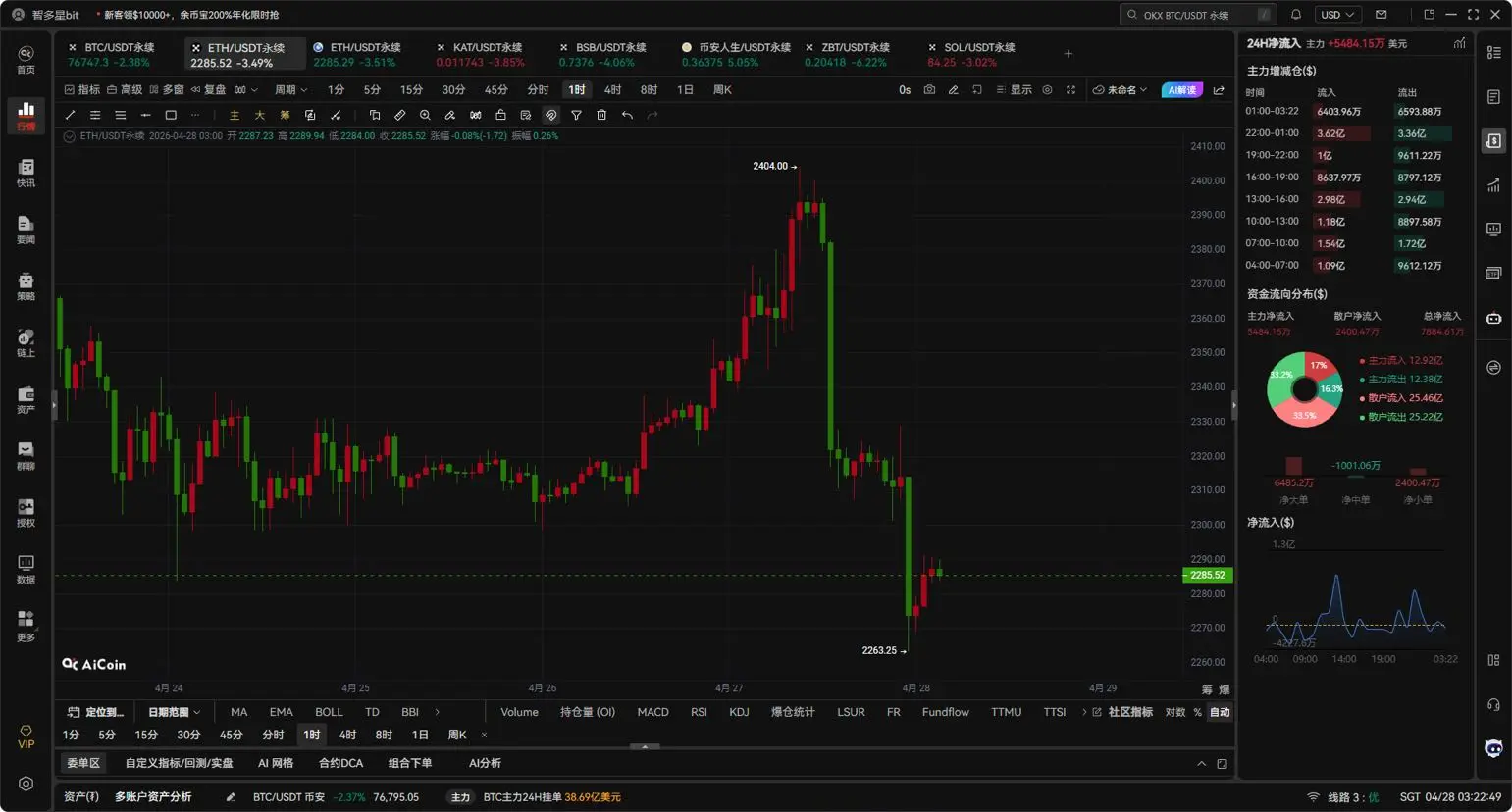The image size is (1512, 812).
Task: Add the MACD sub-indicator
Action: [652, 712]
